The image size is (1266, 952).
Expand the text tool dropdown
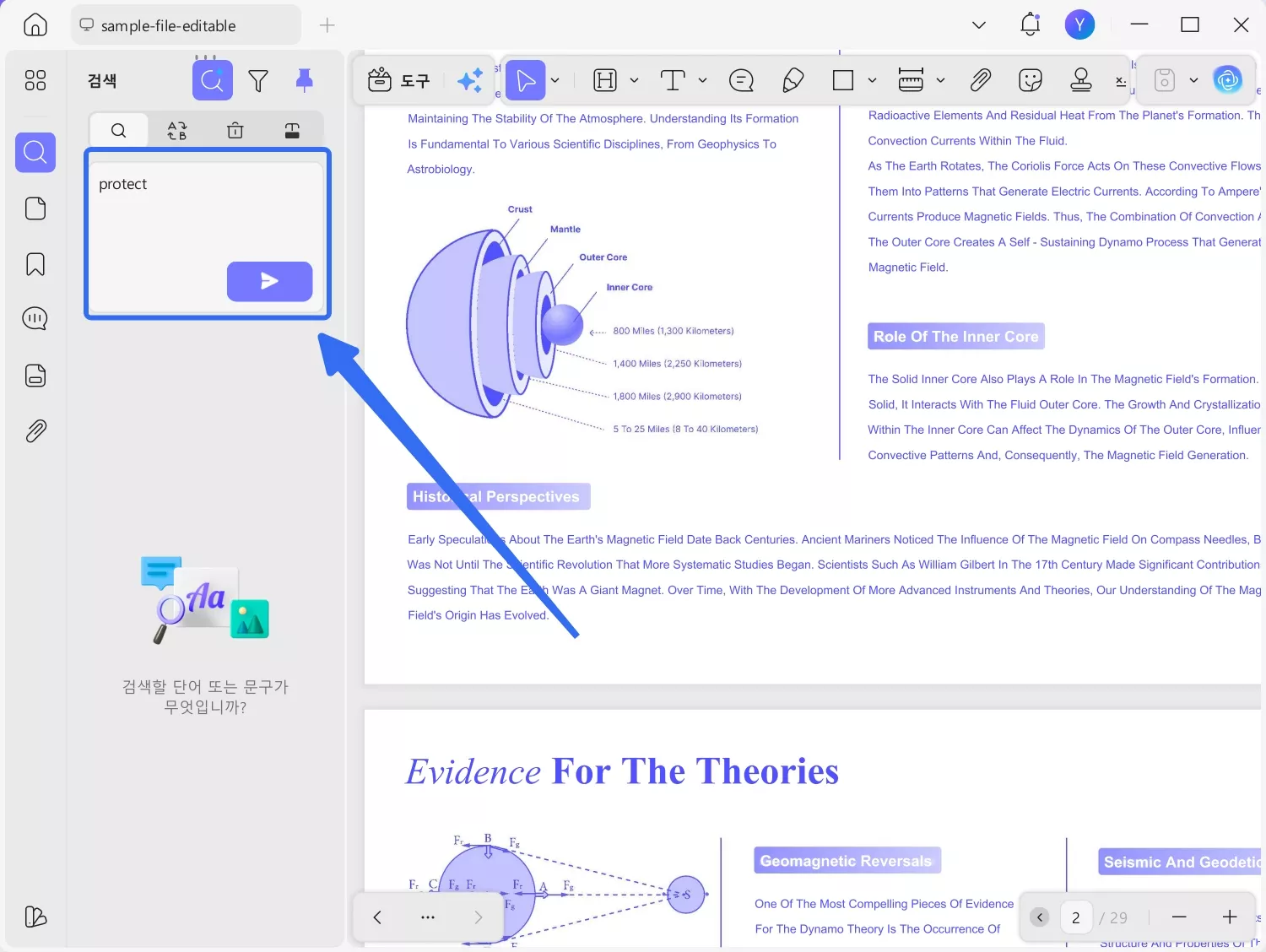[702, 81]
